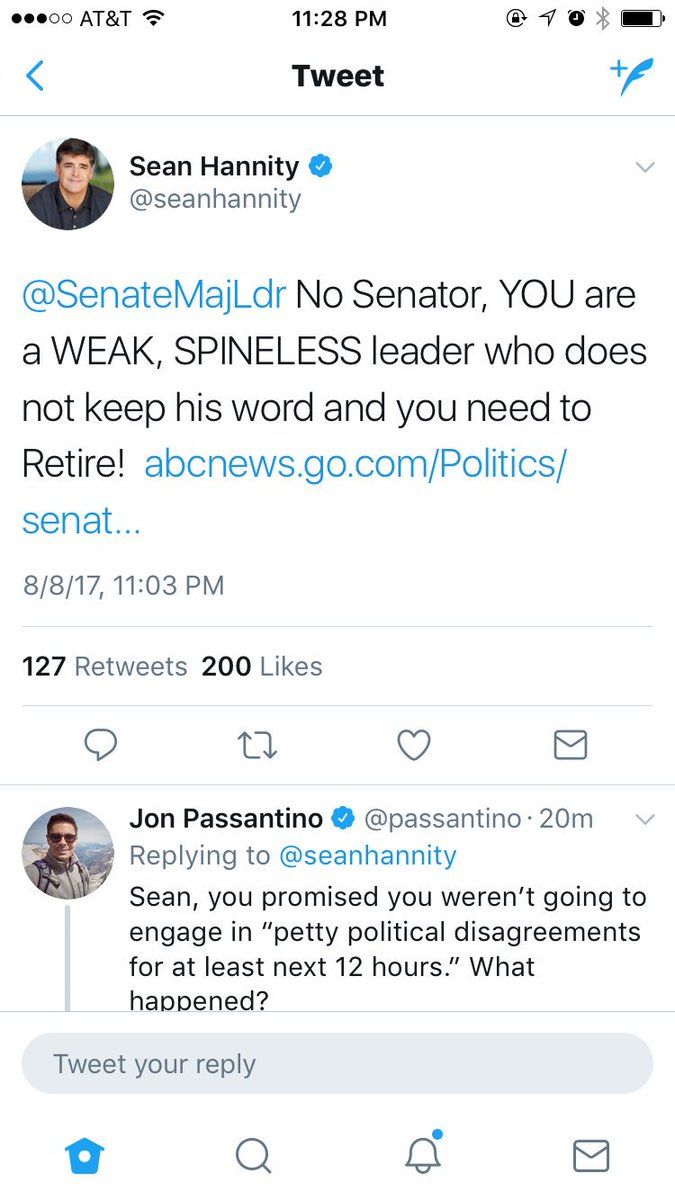The height and width of the screenshot is (1200, 675).
Task: Tap the Tweet your reply field
Action: coord(337,1064)
